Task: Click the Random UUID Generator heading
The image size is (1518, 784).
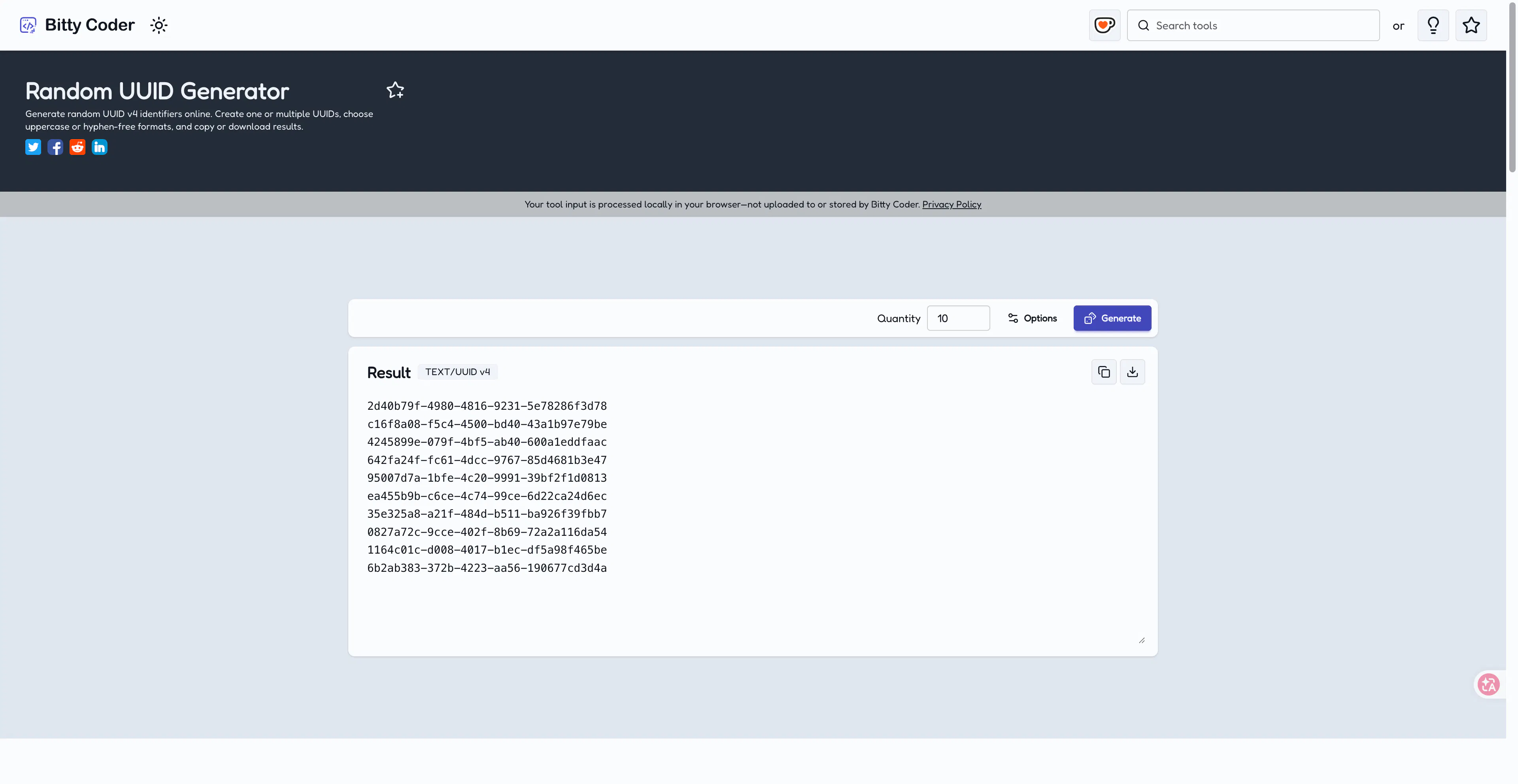Action: tap(157, 91)
